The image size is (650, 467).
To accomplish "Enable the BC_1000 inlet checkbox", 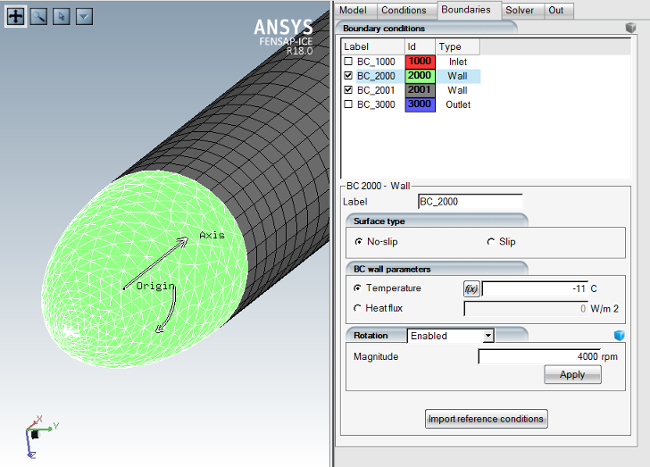I will pyautogui.click(x=349, y=62).
